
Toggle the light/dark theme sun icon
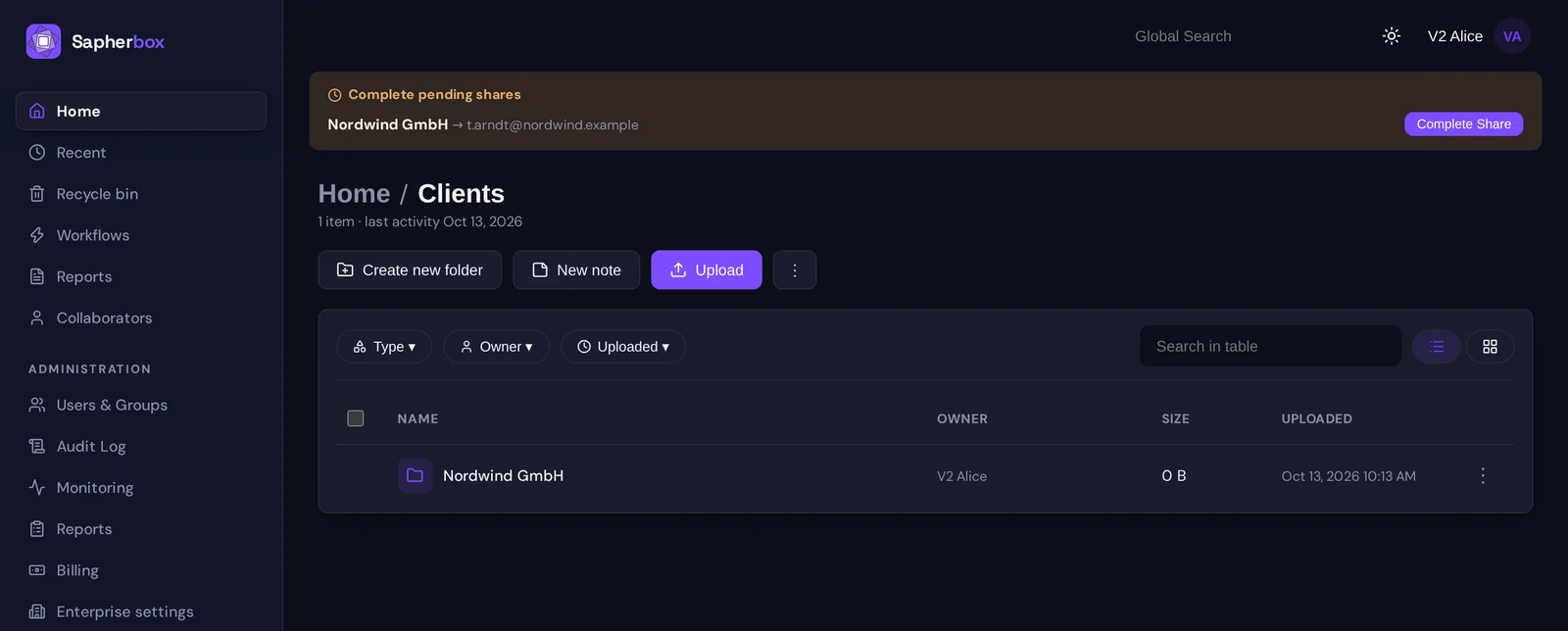[1391, 36]
